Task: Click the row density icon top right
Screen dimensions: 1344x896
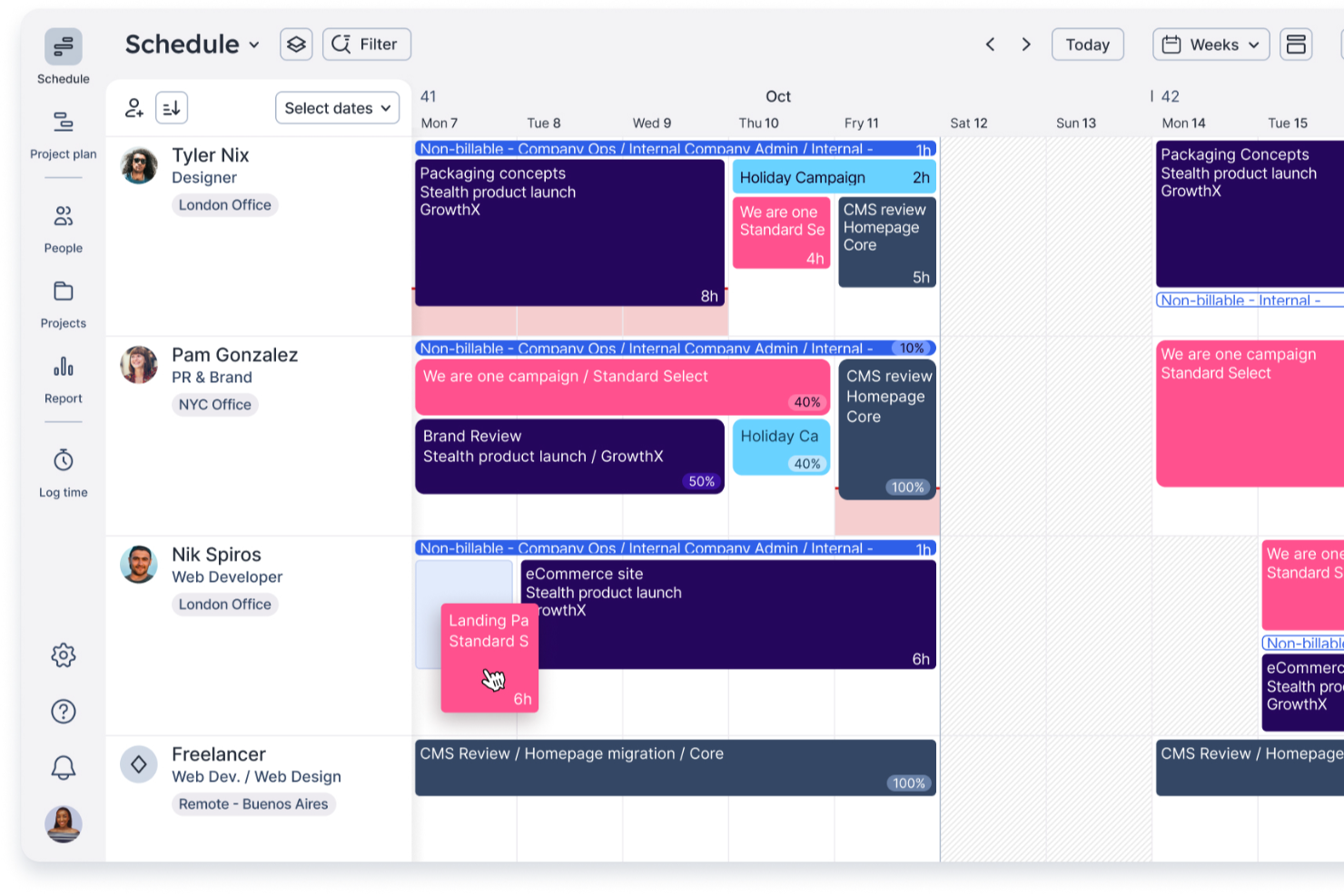Action: [1296, 44]
